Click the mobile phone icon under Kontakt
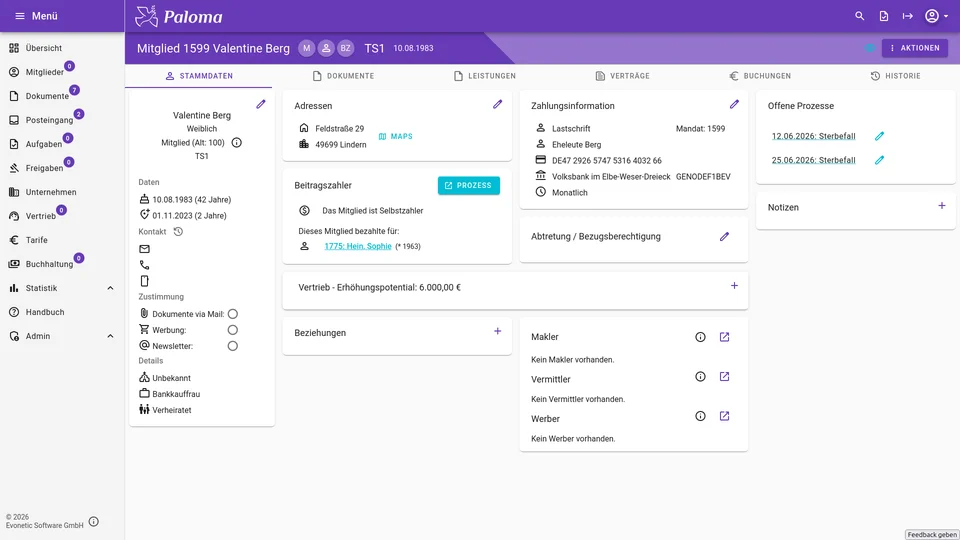The width and height of the screenshot is (960, 540). coord(144,281)
